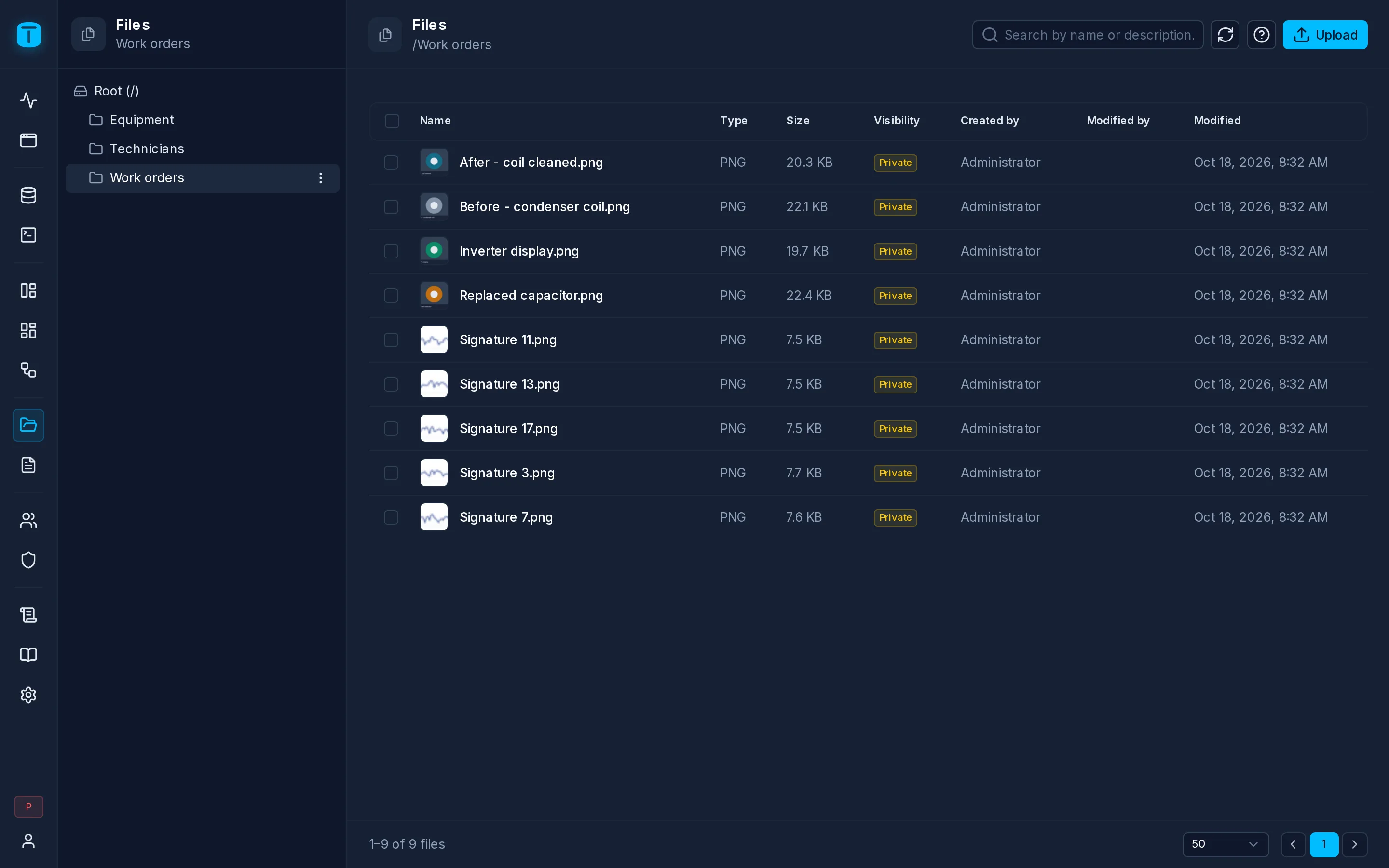Screen dimensions: 1389x868
Task: Sort by the Name column header
Action: tap(435, 121)
